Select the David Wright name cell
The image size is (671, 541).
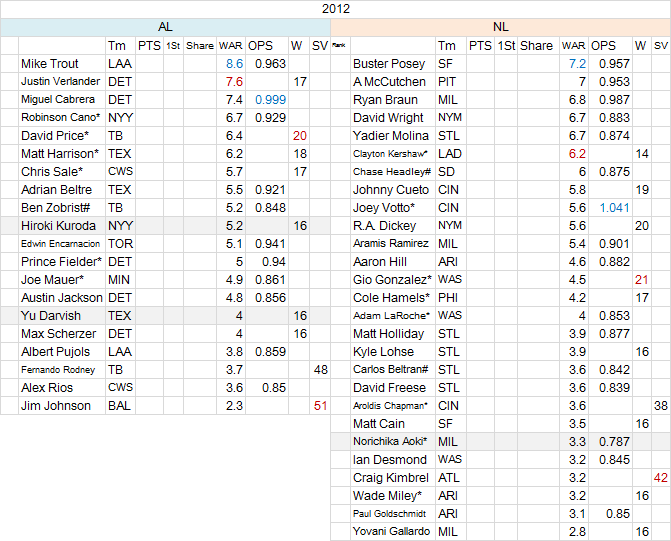coord(393,118)
